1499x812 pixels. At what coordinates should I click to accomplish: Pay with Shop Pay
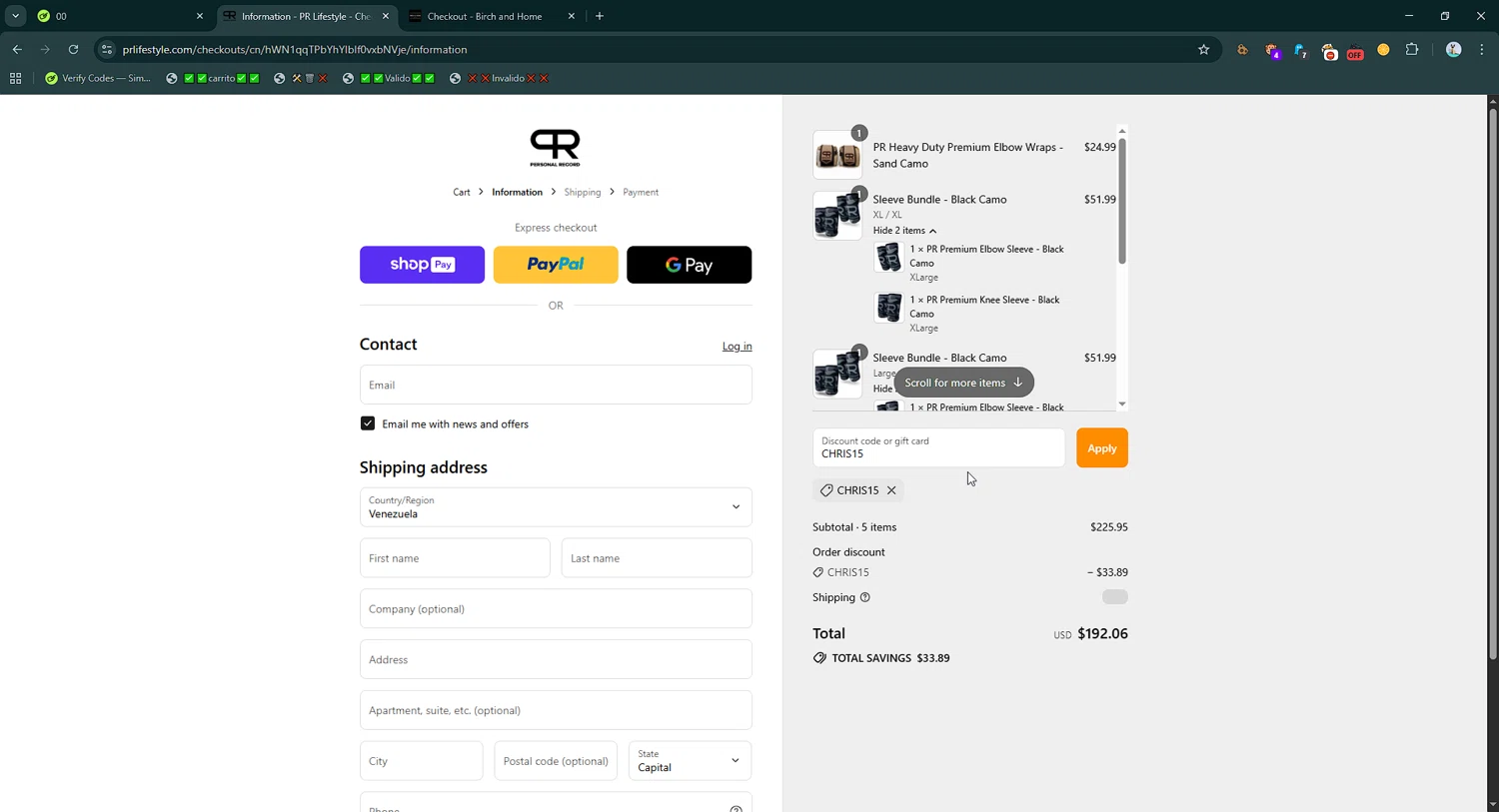422,265
